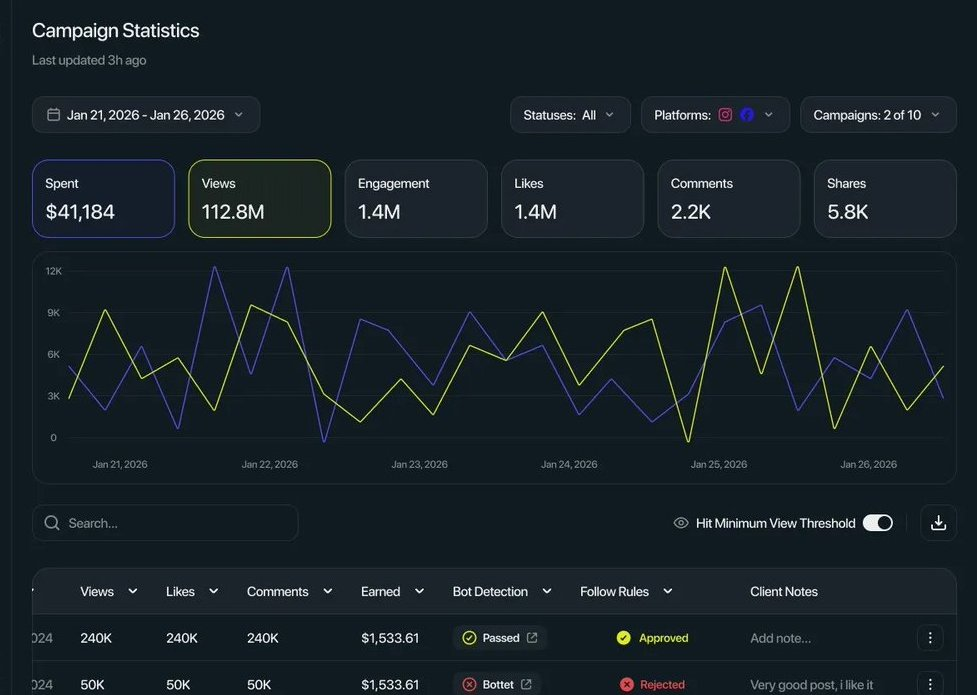Select the Spent metric card
The image size is (977, 695).
pos(103,199)
